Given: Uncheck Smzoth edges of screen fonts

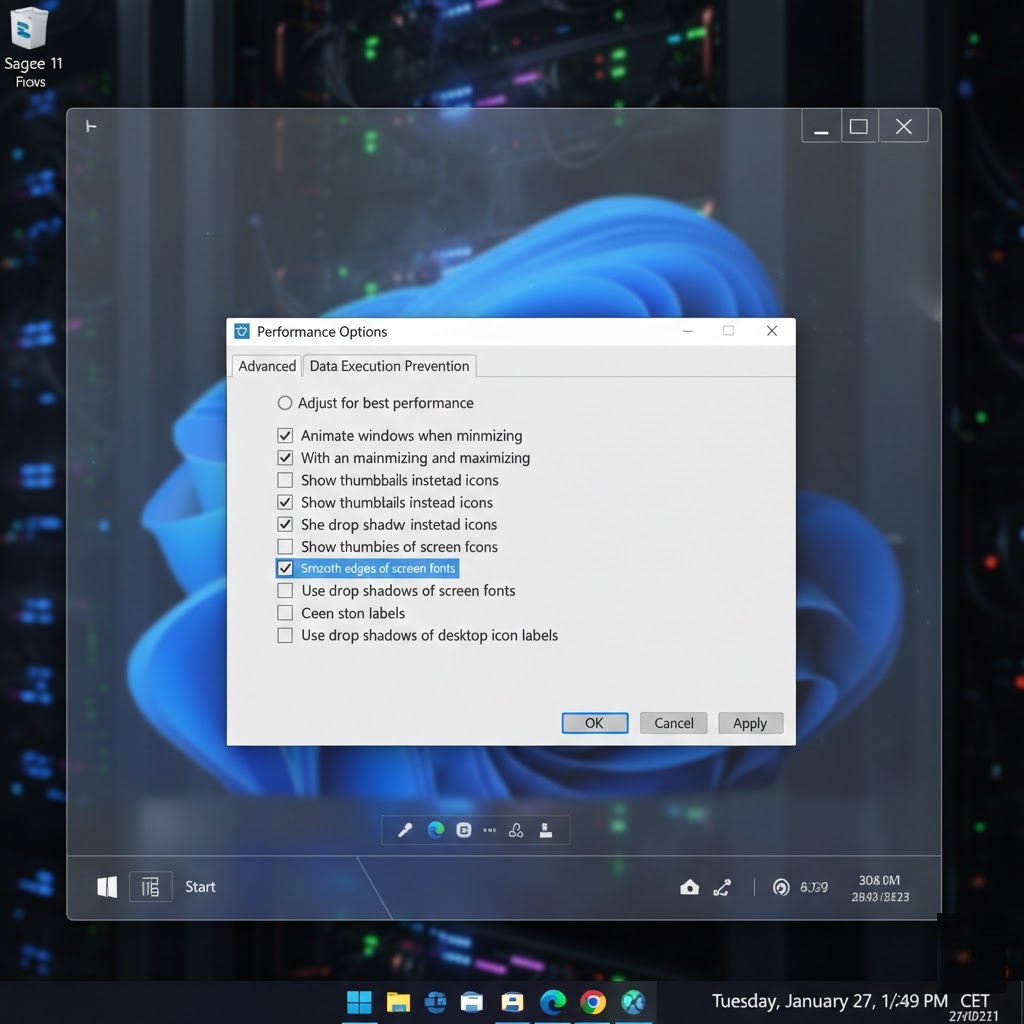Looking at the screenshot, I should coord(285,568).
